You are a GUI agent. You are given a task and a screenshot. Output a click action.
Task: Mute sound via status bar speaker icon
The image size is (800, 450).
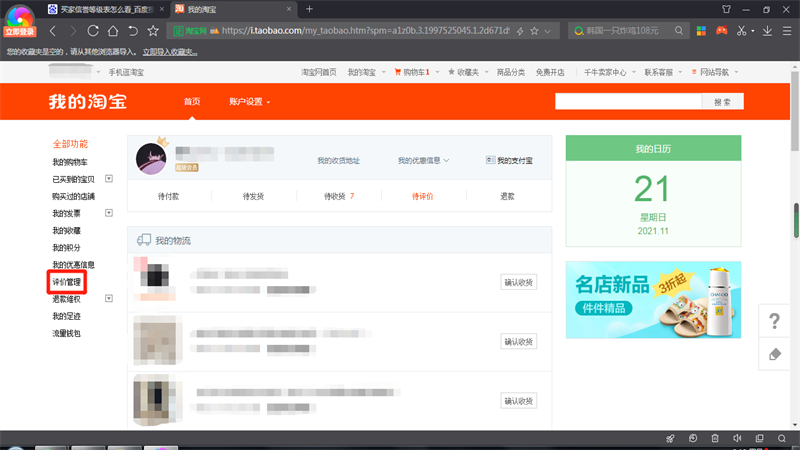(x=737, y=438)
